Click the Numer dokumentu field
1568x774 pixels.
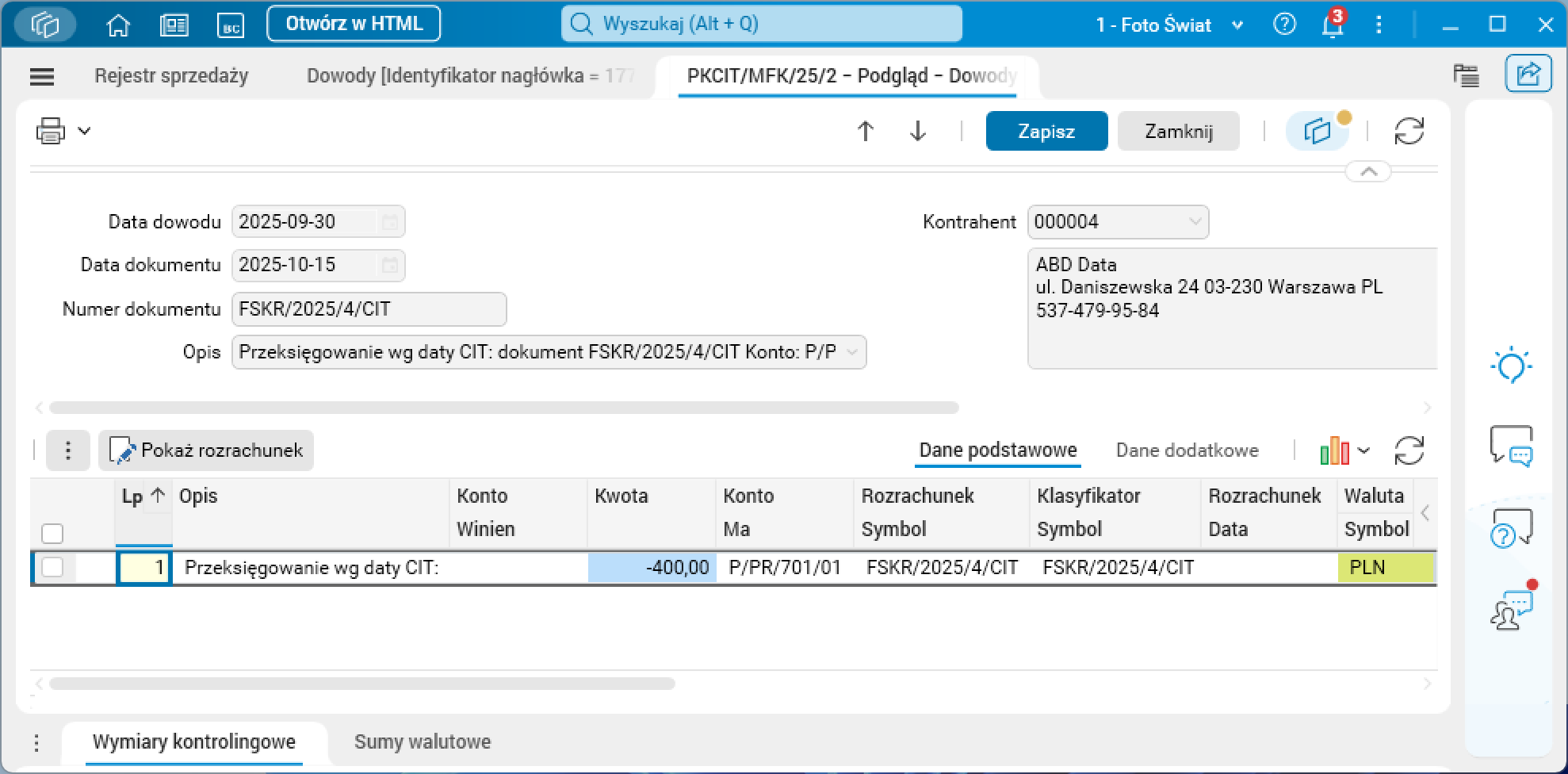(369, 309)
